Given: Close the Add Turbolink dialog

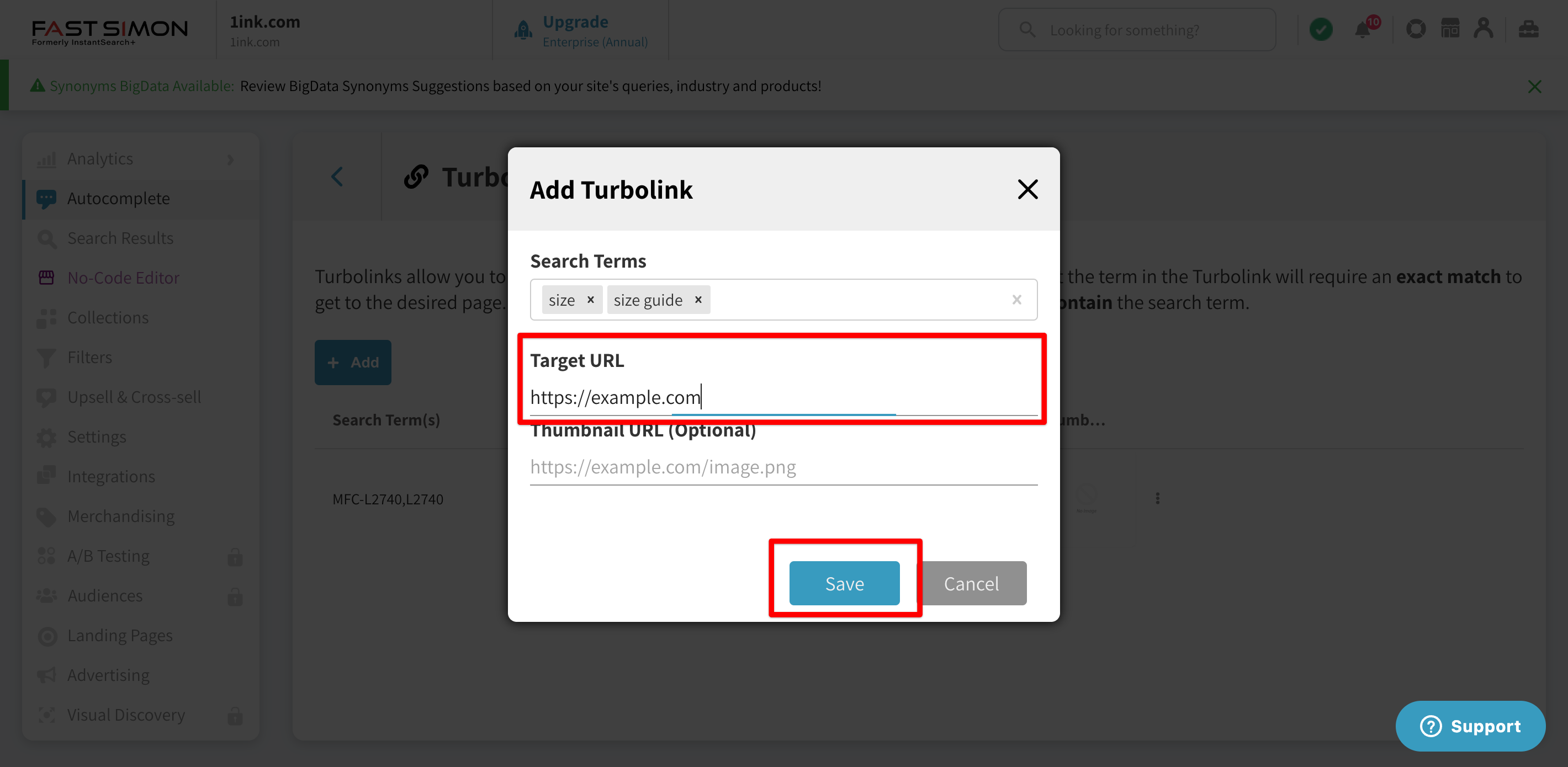Looking at the screenshot, I should pos(1027,190).
